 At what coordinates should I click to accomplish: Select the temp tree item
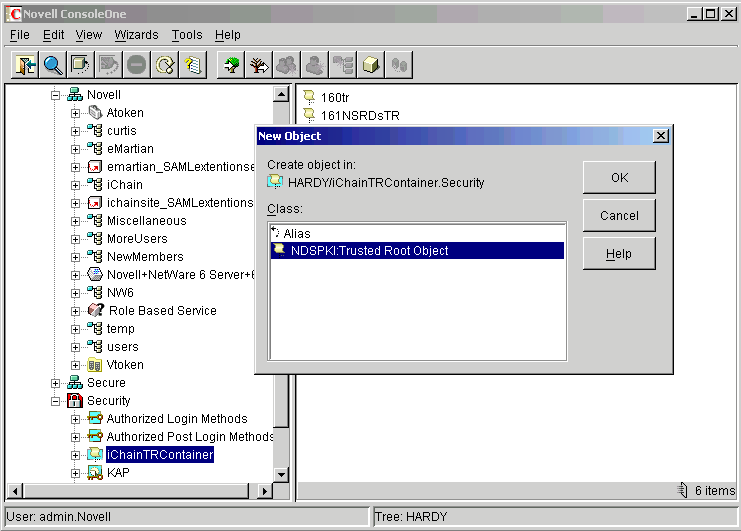[x=121, y=328]
